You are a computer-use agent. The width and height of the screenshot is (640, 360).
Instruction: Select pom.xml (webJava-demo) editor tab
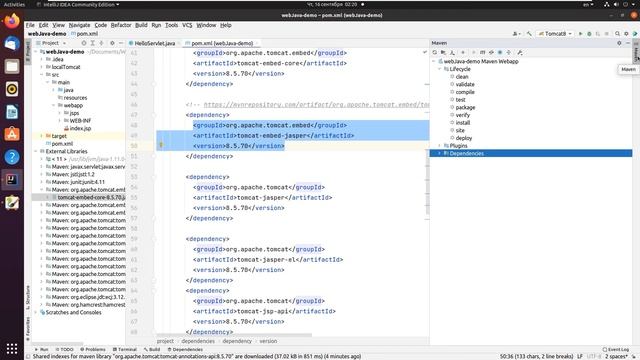click(222, 43)
